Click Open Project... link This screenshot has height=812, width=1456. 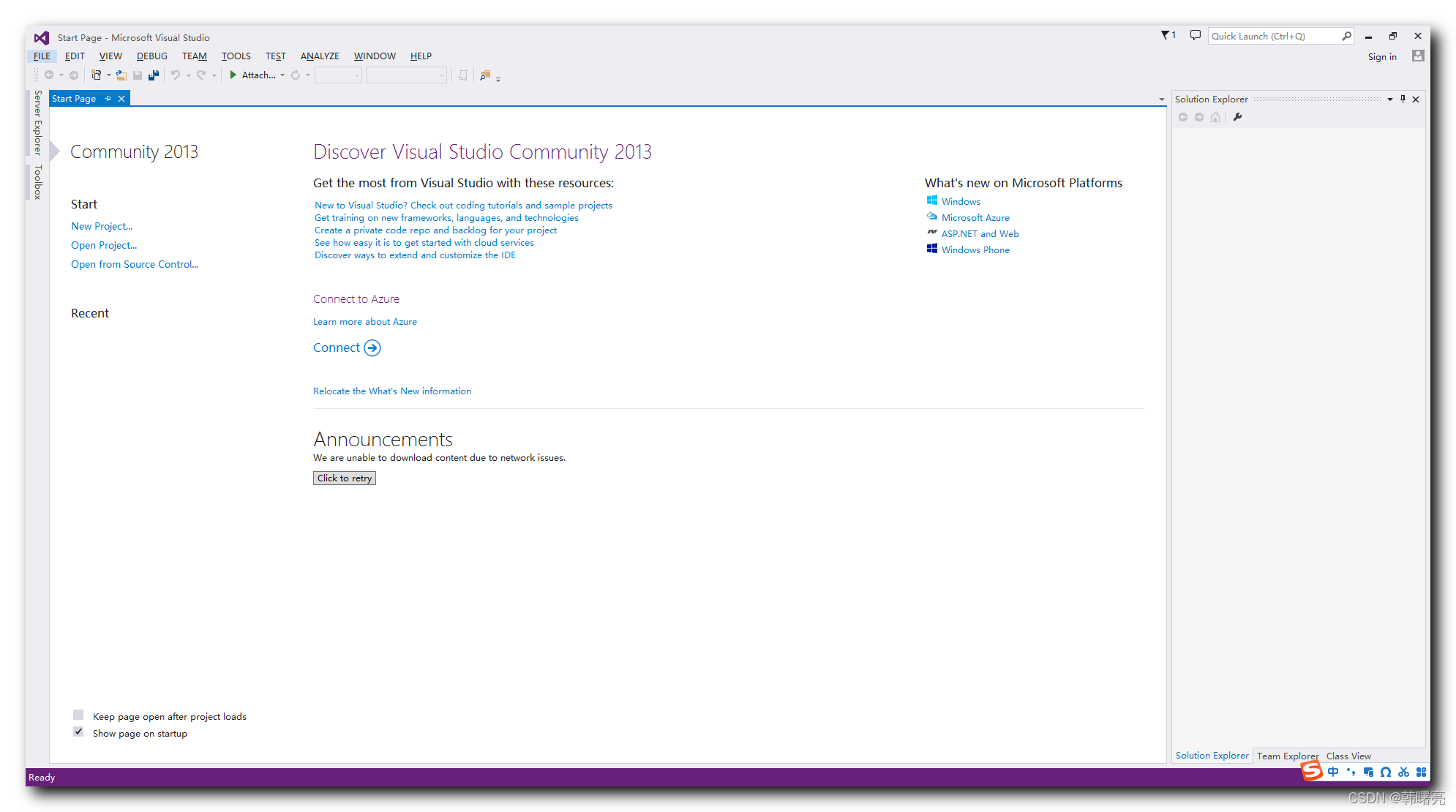104,245
